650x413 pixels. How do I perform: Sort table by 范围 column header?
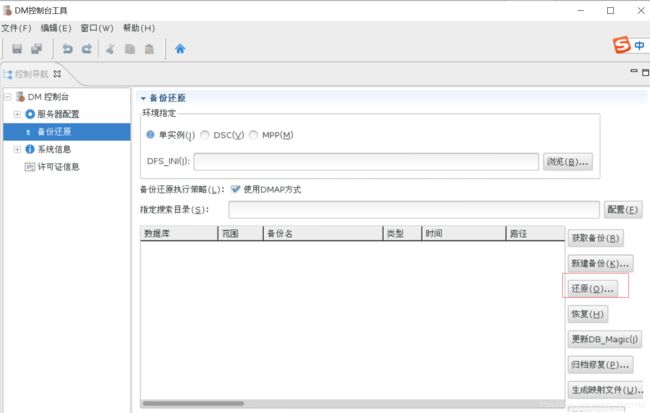click(x=240, y=233)
